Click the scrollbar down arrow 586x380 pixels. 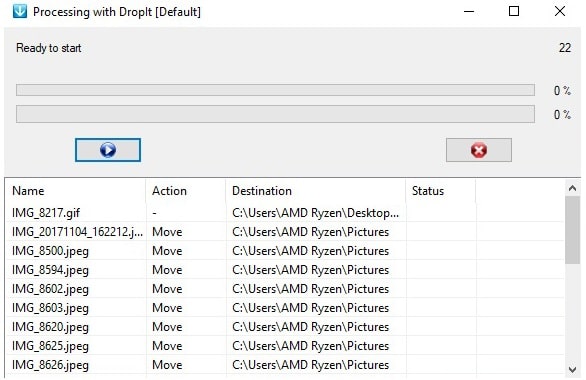(x=572, y=369)
